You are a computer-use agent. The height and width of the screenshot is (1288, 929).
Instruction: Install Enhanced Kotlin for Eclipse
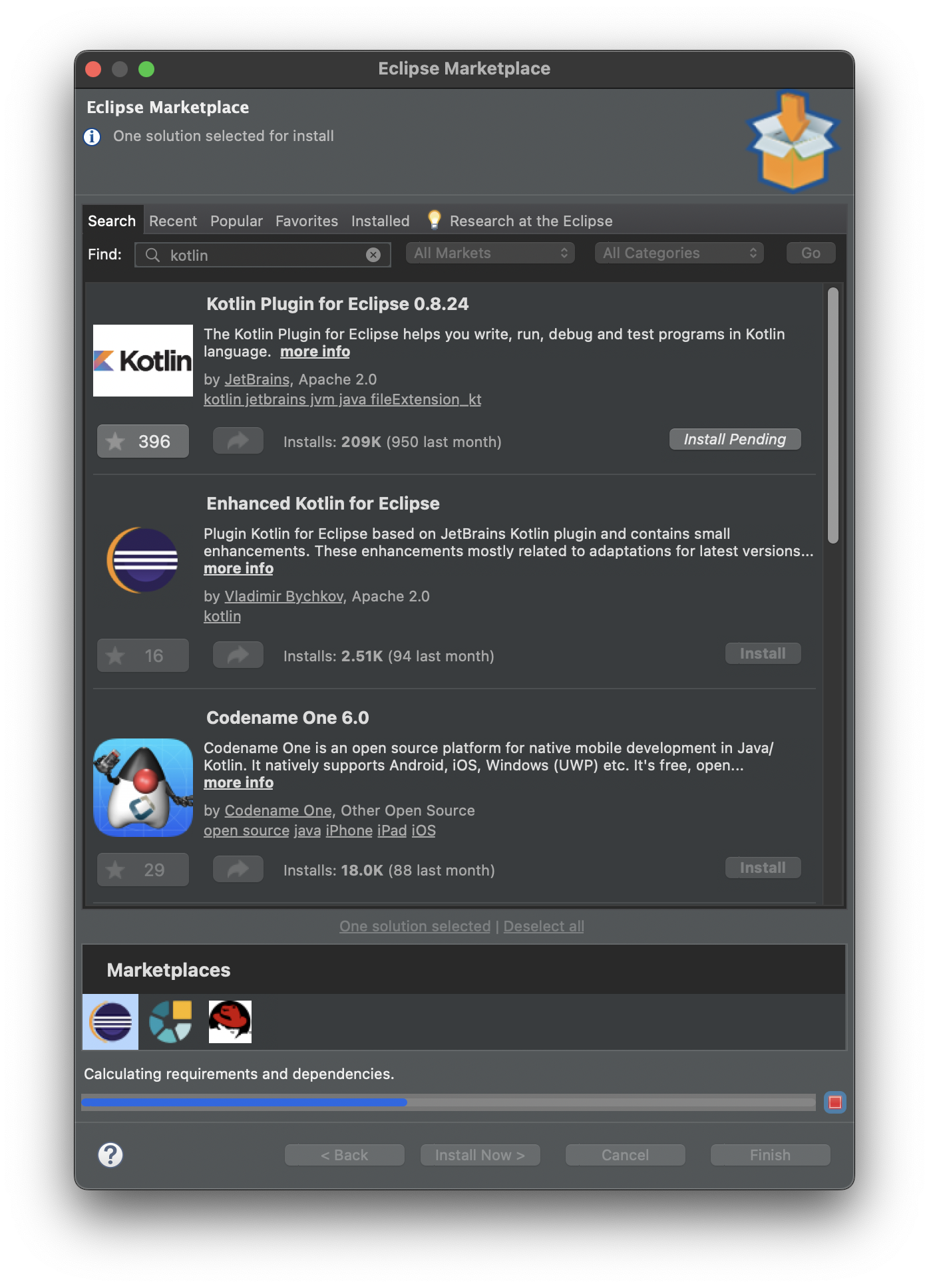763,653
